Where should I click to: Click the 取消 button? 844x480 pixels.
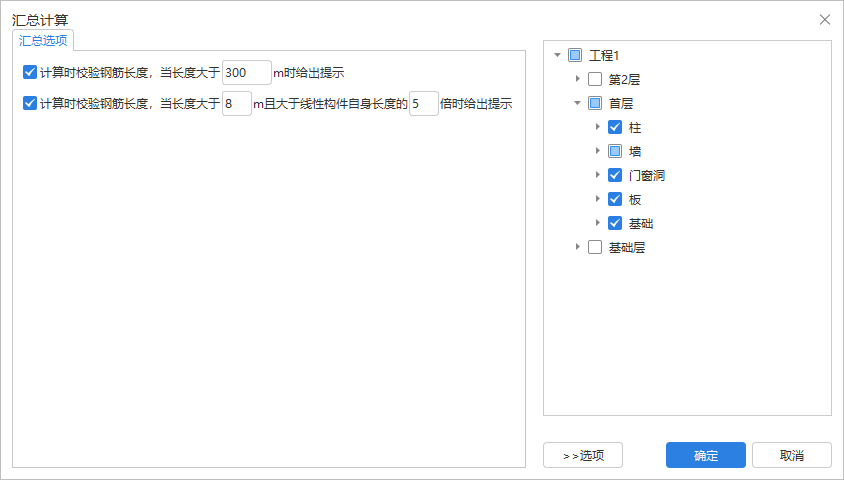(792, 455)
